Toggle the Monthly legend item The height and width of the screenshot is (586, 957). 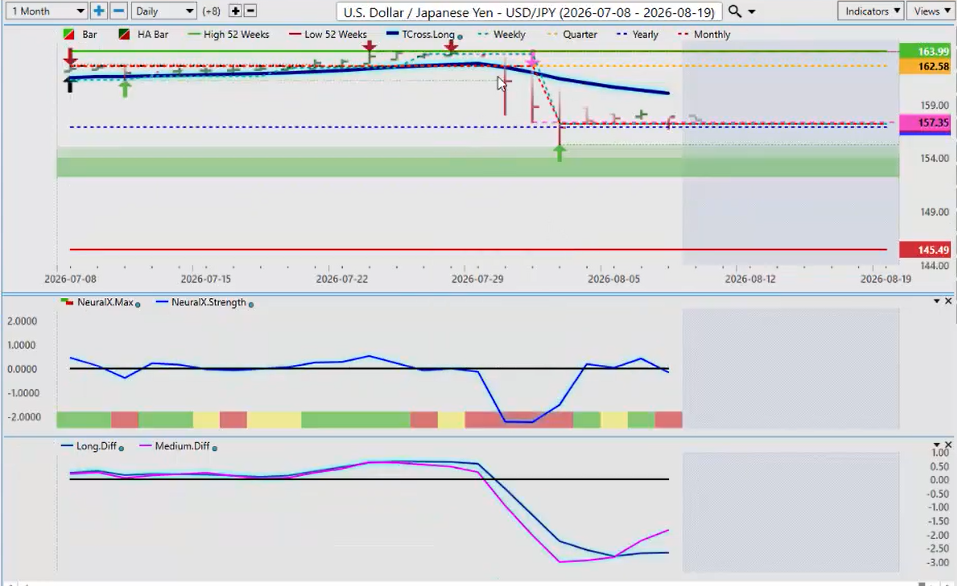704,34
